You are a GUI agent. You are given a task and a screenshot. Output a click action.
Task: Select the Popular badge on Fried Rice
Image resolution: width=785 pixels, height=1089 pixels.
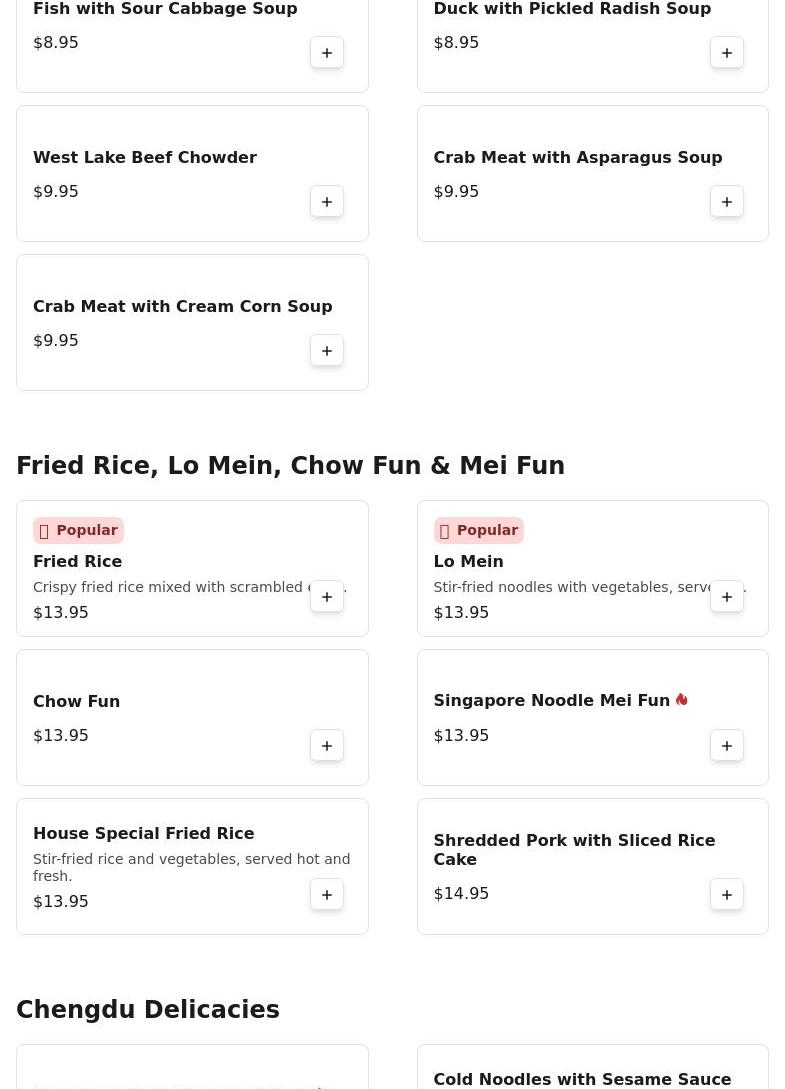(x=78, y=530)
